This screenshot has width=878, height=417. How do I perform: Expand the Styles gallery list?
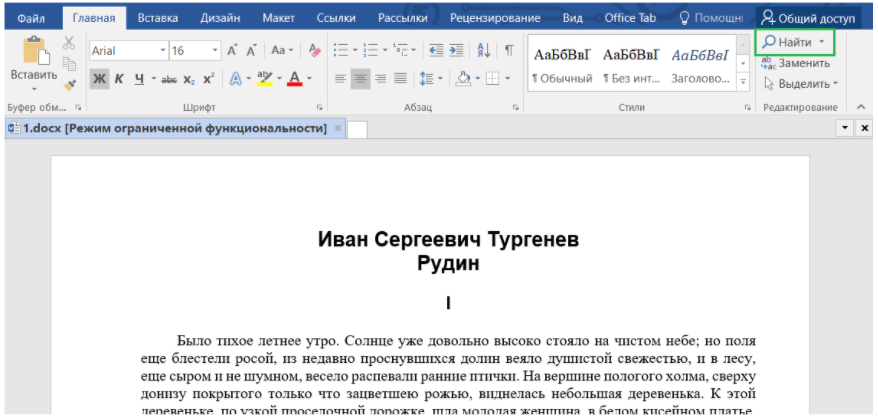(x=743, y=80)
